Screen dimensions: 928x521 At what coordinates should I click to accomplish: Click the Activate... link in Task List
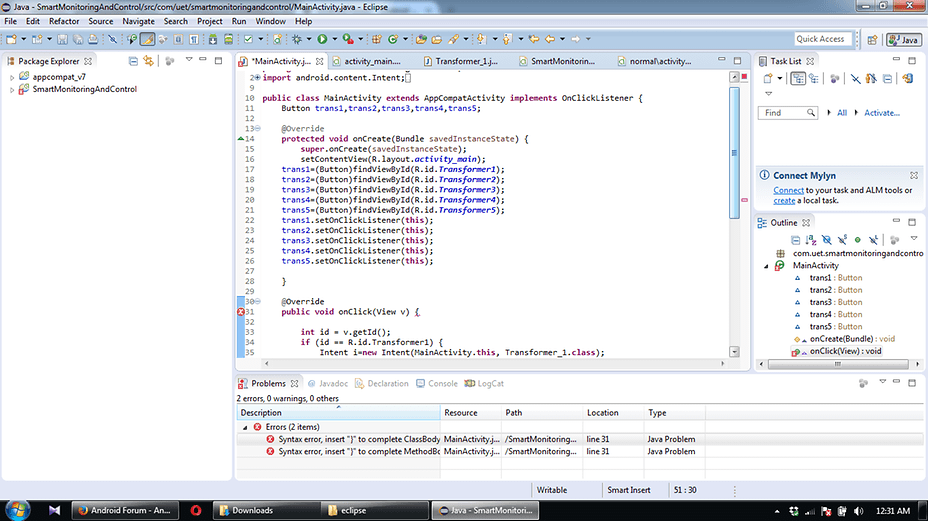point(881,112)
